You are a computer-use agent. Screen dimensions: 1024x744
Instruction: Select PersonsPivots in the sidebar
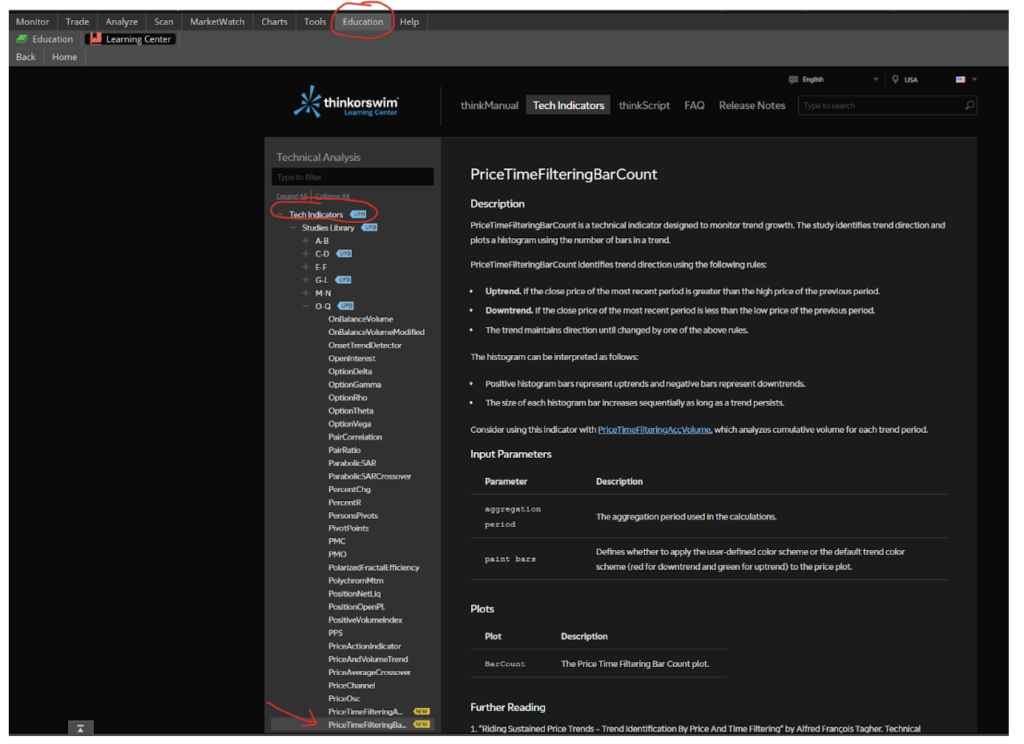point(353,515)
